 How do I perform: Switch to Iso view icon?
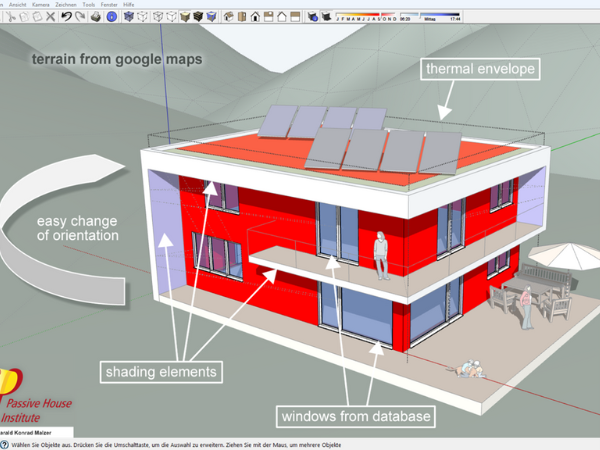pos(228,16)
